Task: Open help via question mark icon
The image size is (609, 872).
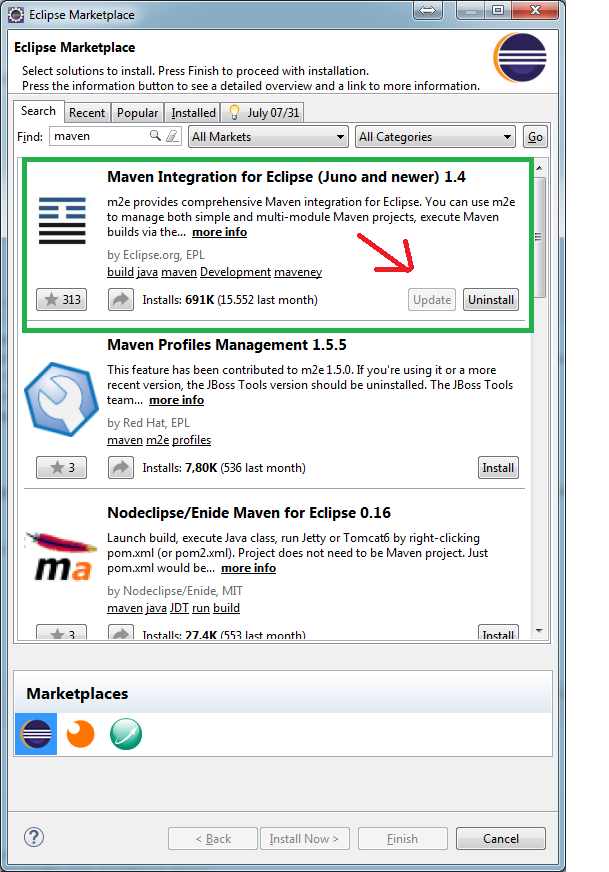Action: [x=34, y=837]
